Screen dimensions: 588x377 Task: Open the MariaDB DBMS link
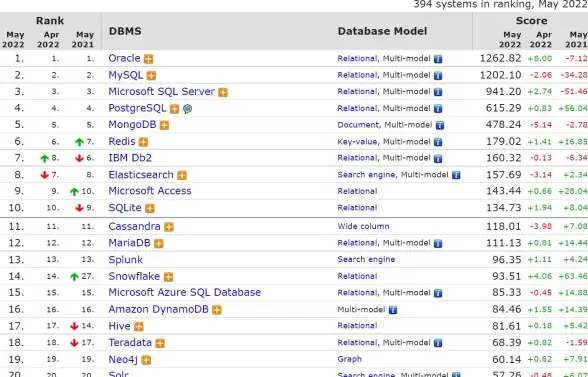(129, 243)
